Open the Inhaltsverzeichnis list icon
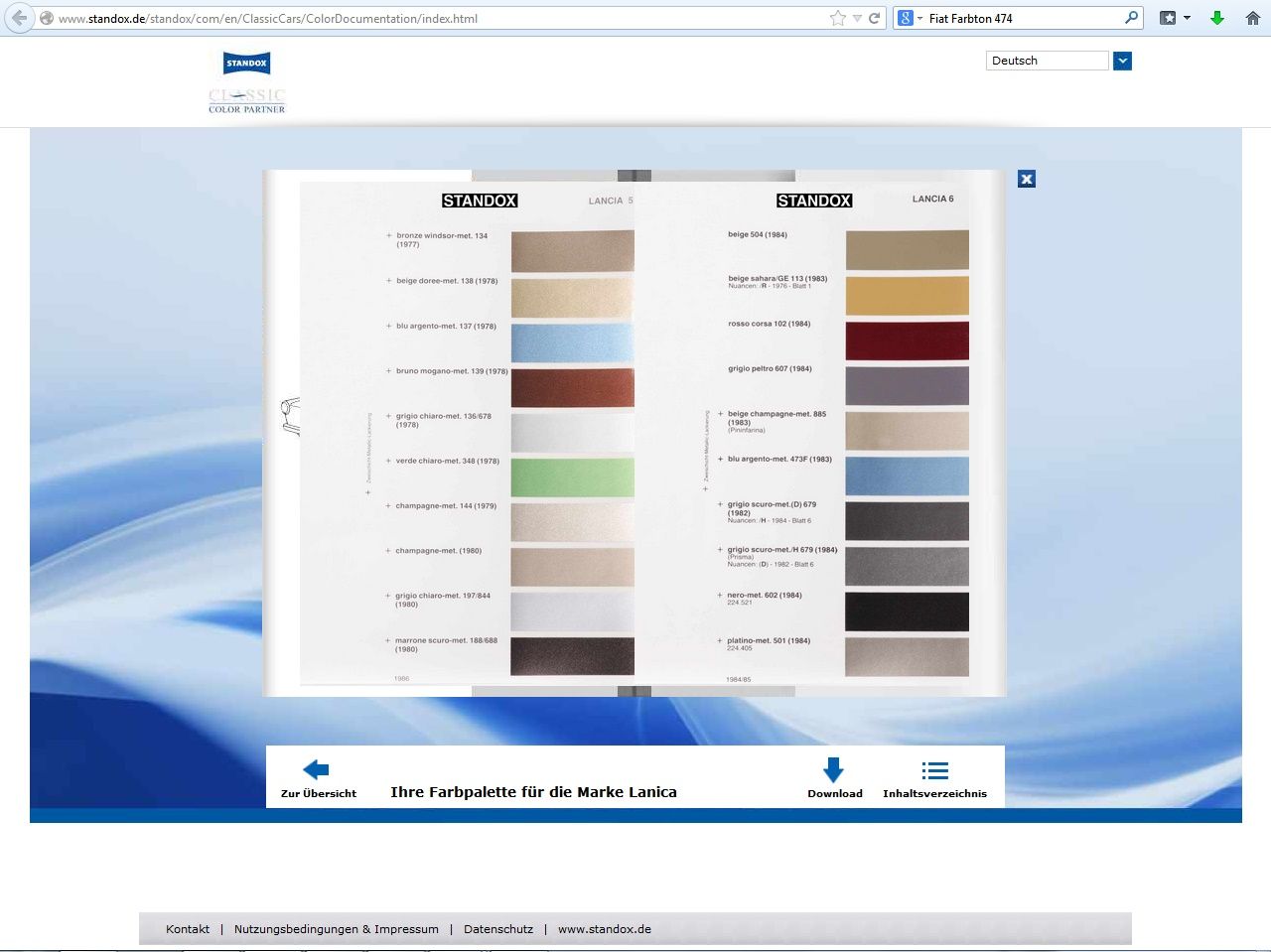The image size is (1271, 952). tap(934, 770)
